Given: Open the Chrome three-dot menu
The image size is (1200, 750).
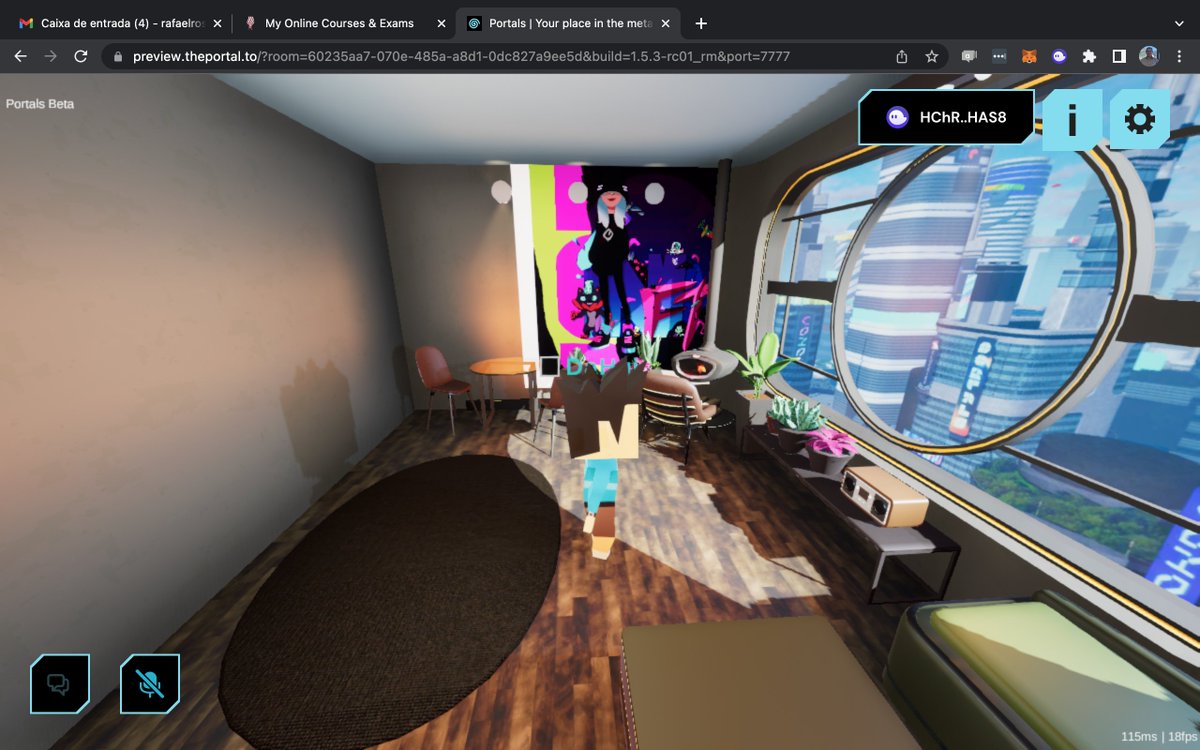Looking at the screenshot, I should [x=1179, y=57].
